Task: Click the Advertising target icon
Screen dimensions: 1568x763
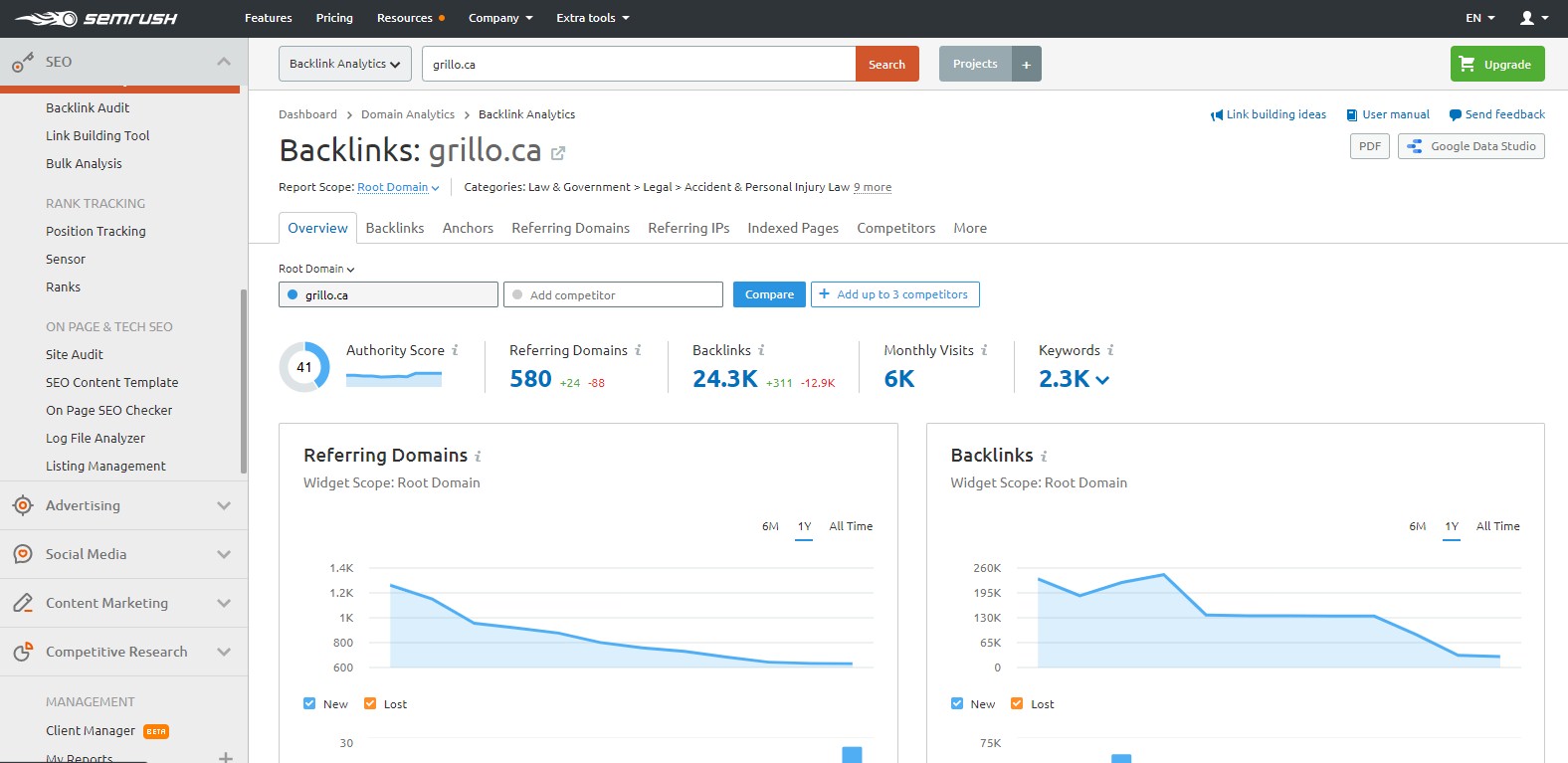Action: coord(23,505)
